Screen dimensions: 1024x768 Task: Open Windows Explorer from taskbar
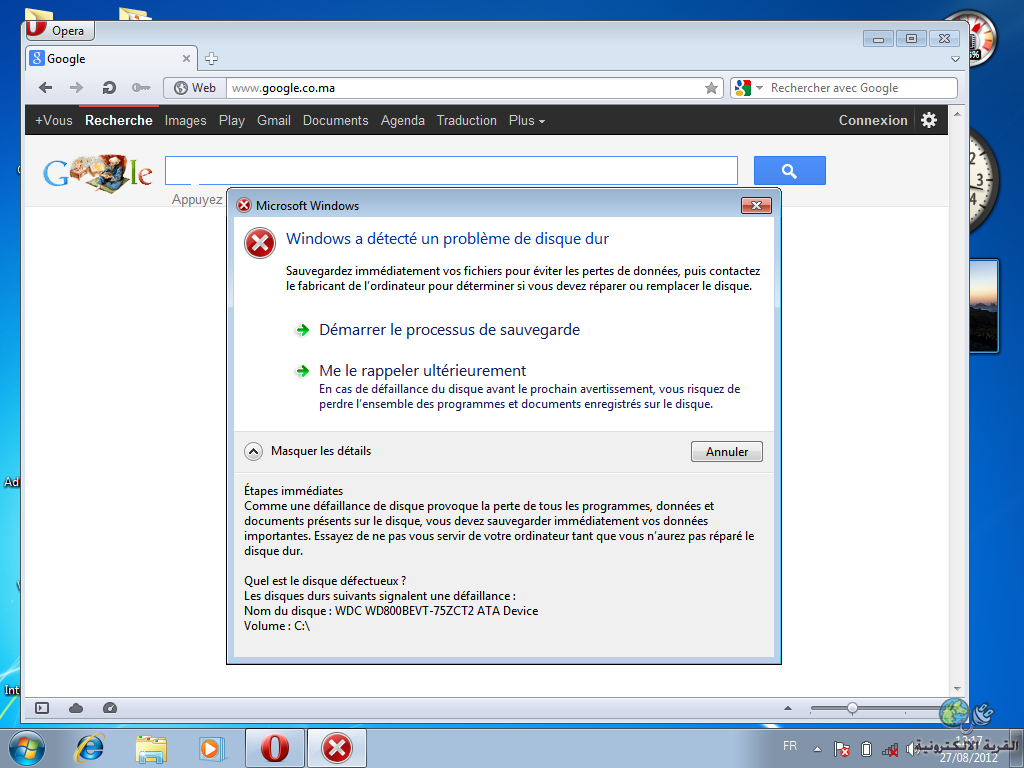151,748
